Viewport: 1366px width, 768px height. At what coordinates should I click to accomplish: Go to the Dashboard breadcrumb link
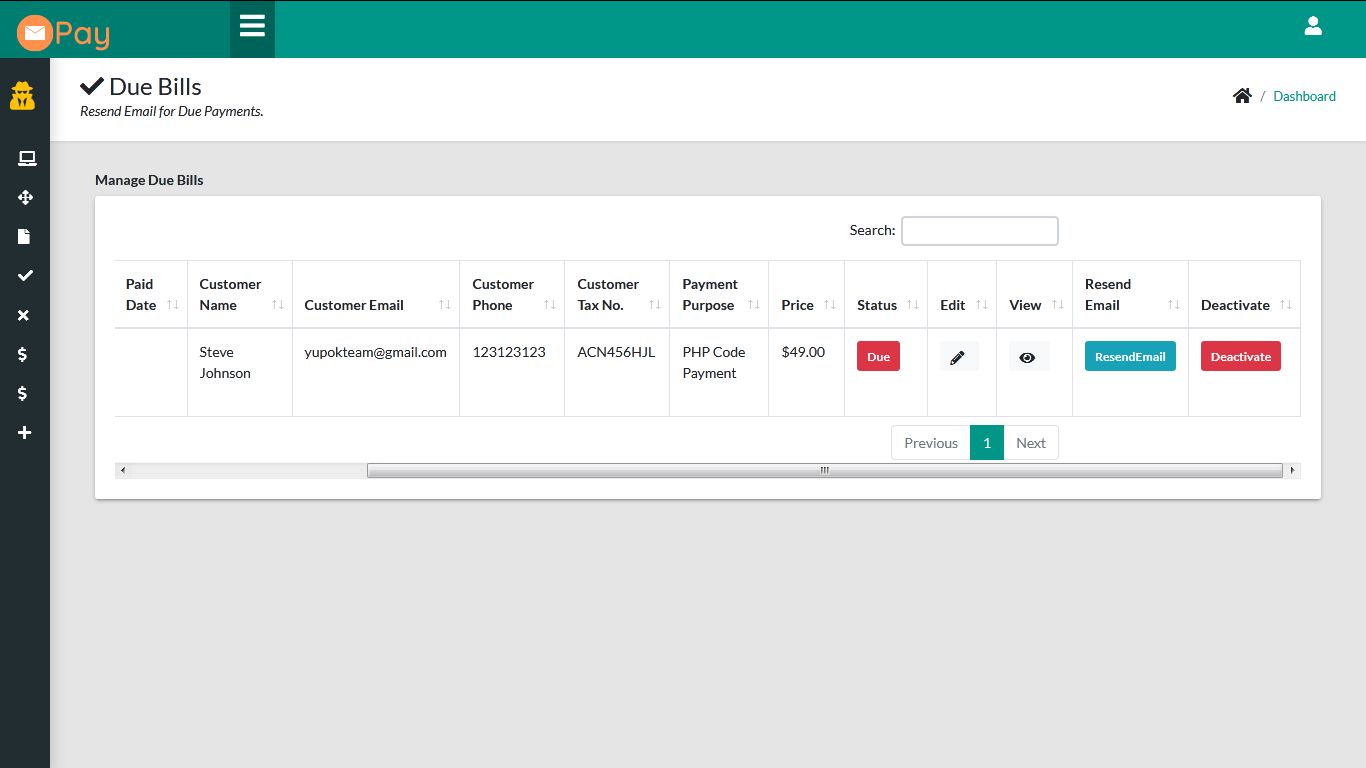point(1304,96)
